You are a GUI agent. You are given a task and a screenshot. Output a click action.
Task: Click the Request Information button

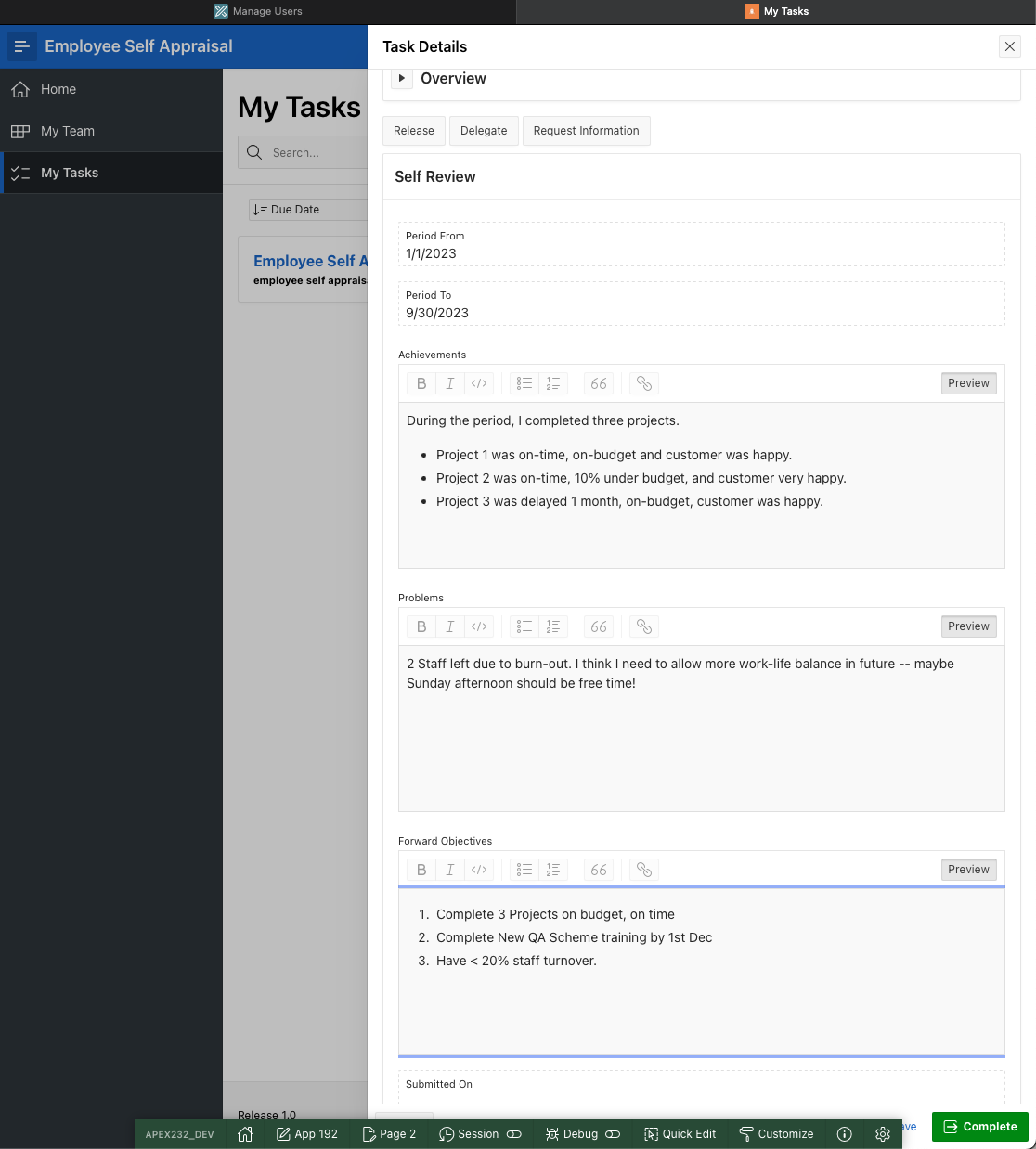click(x=586, y=131)
